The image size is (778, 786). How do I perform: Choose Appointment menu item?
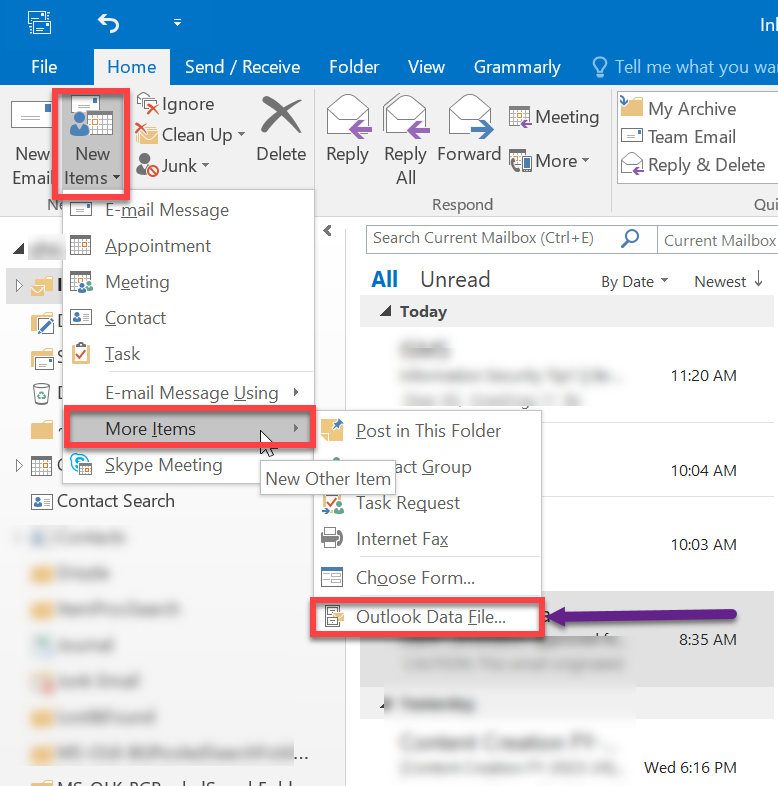point(188,246)
